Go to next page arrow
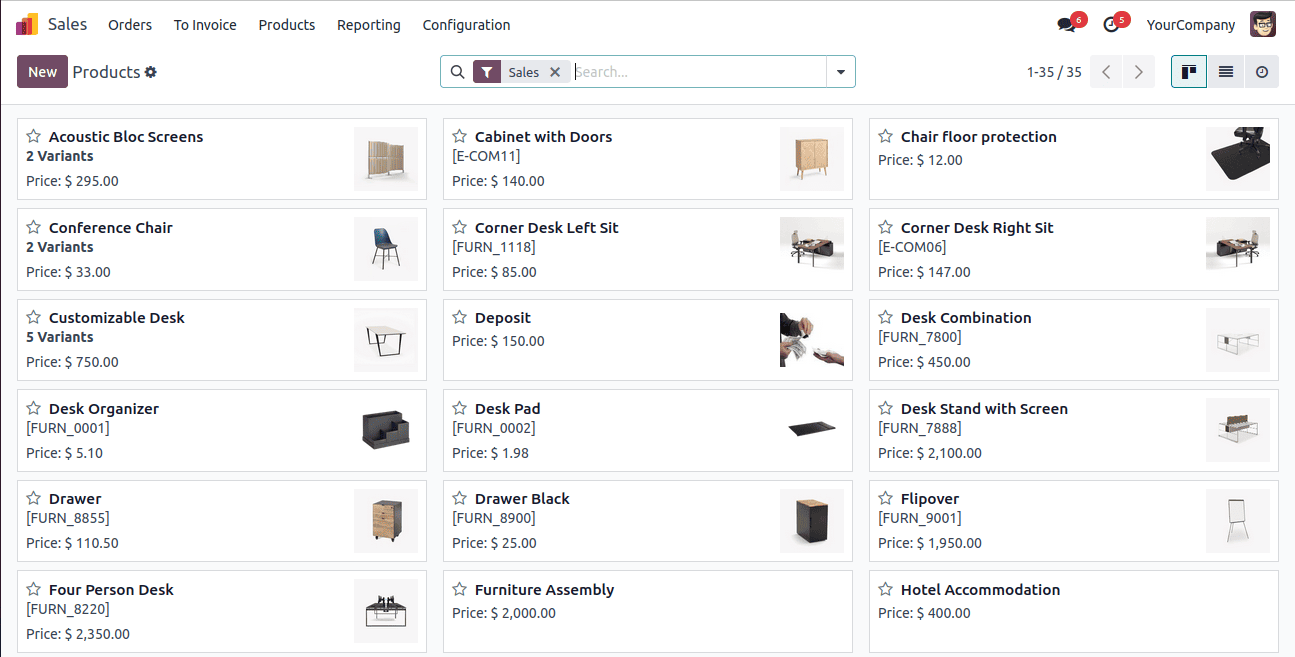This screenshot has width=1295, height=657. point(1138,72)
